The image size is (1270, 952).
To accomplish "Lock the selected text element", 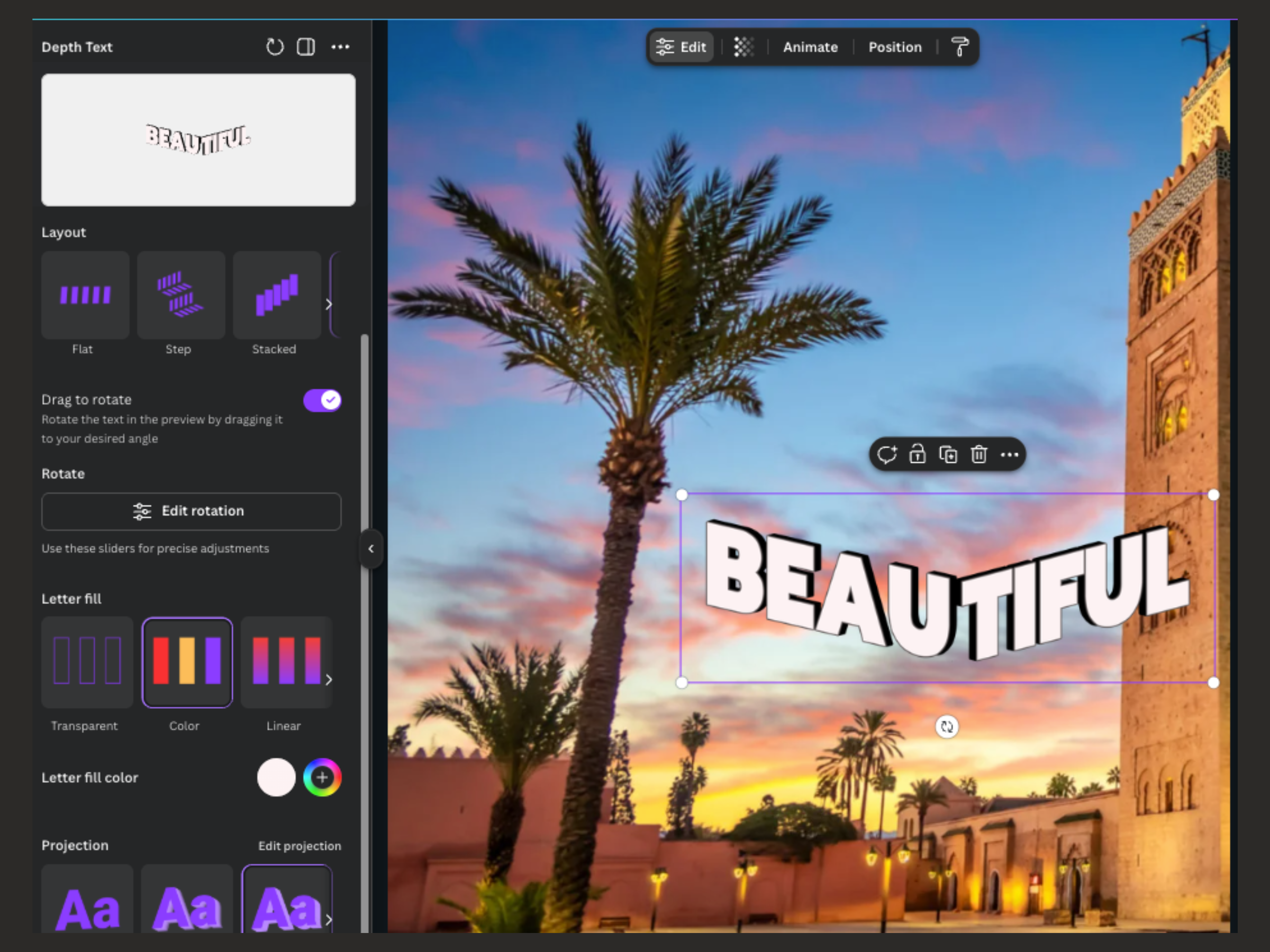I will click(x=918, y=454).
